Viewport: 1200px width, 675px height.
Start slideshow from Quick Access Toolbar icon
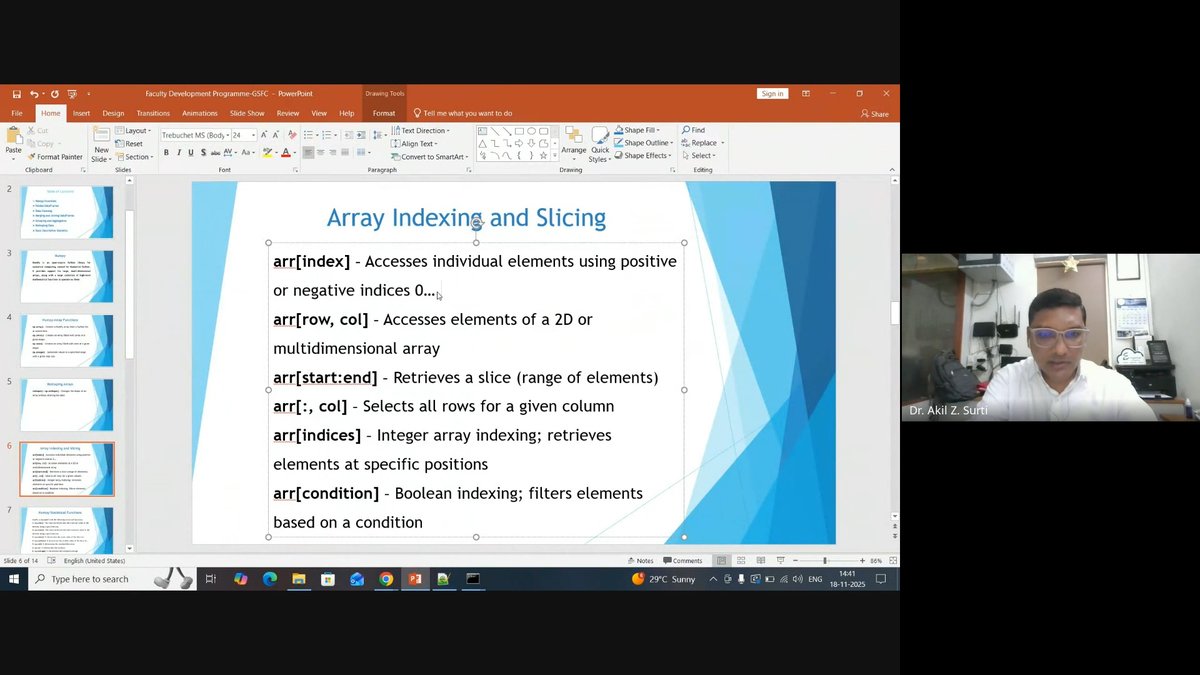pyautogui.click(x=71, y=94)
